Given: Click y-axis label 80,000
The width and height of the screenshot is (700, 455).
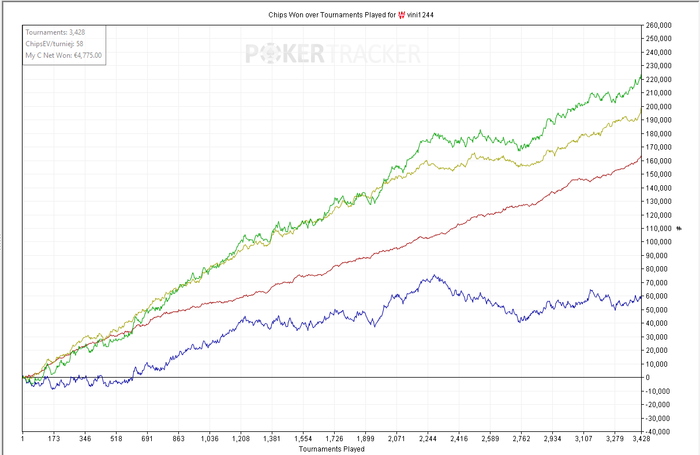Looking at the screenshot, I should coord(657,269).
